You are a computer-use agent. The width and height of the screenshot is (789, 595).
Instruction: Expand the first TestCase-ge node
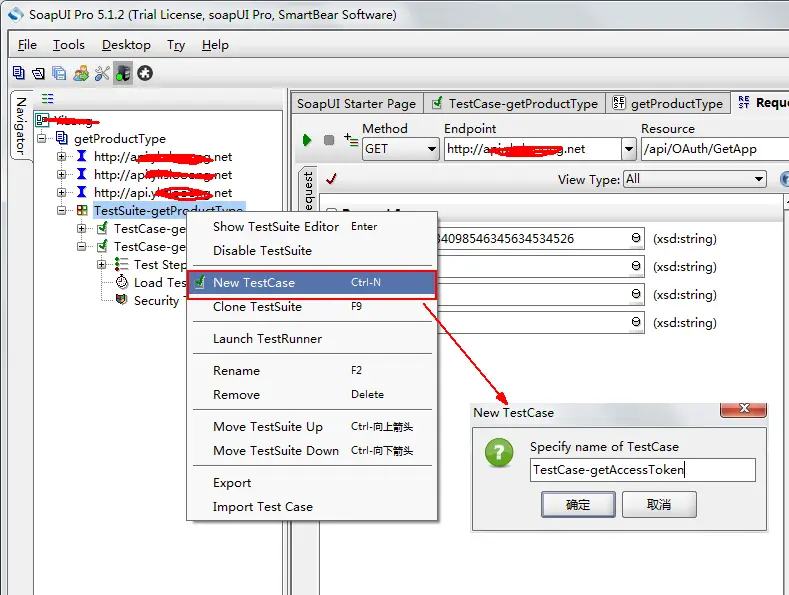click(82, 229)
